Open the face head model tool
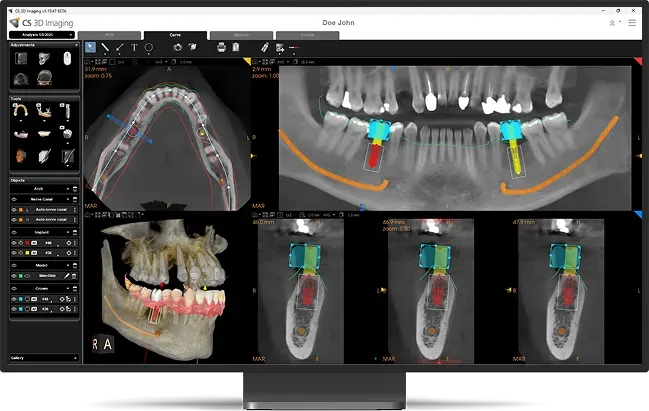Image resolution: width=649 pixels, height=411 pixels. 20,156
